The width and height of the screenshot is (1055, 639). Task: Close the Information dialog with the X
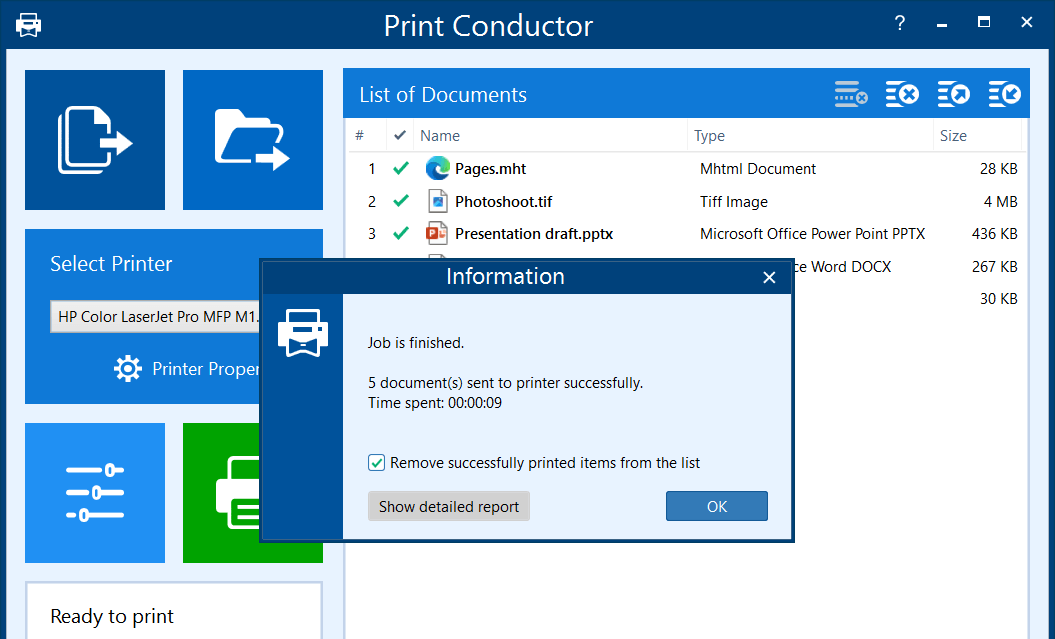[769, 277]
